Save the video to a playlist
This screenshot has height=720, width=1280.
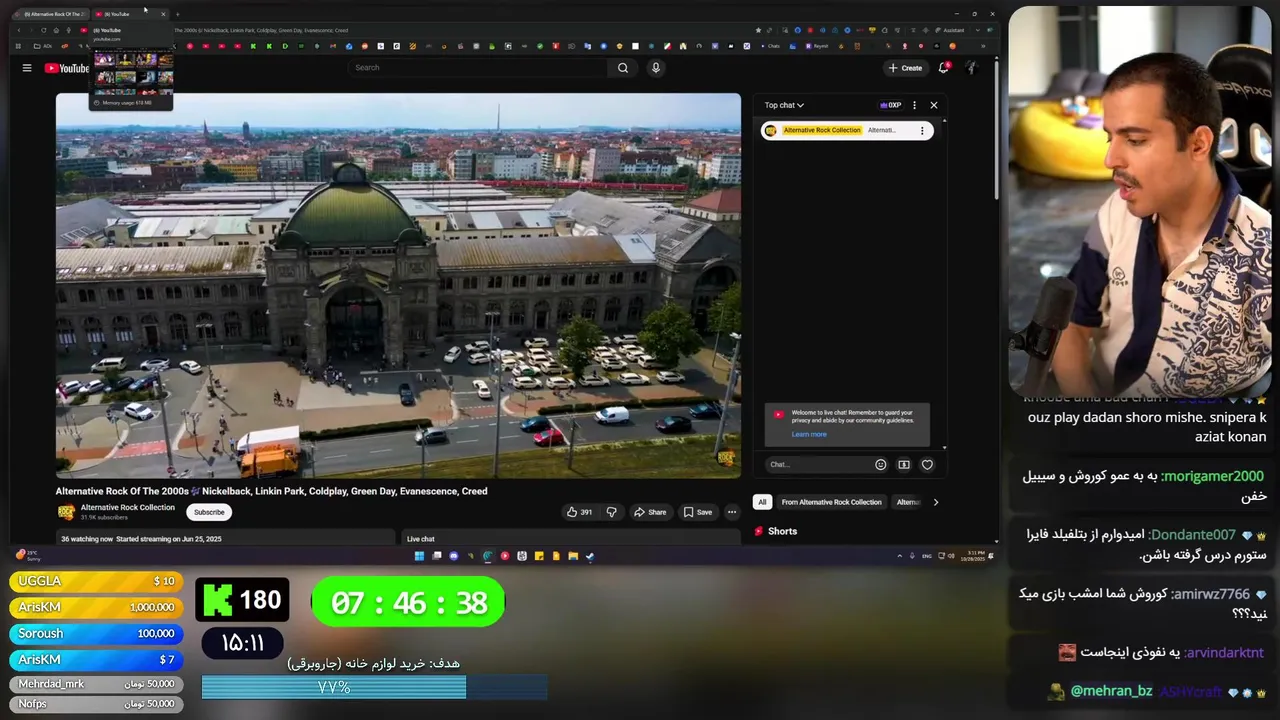698,512
